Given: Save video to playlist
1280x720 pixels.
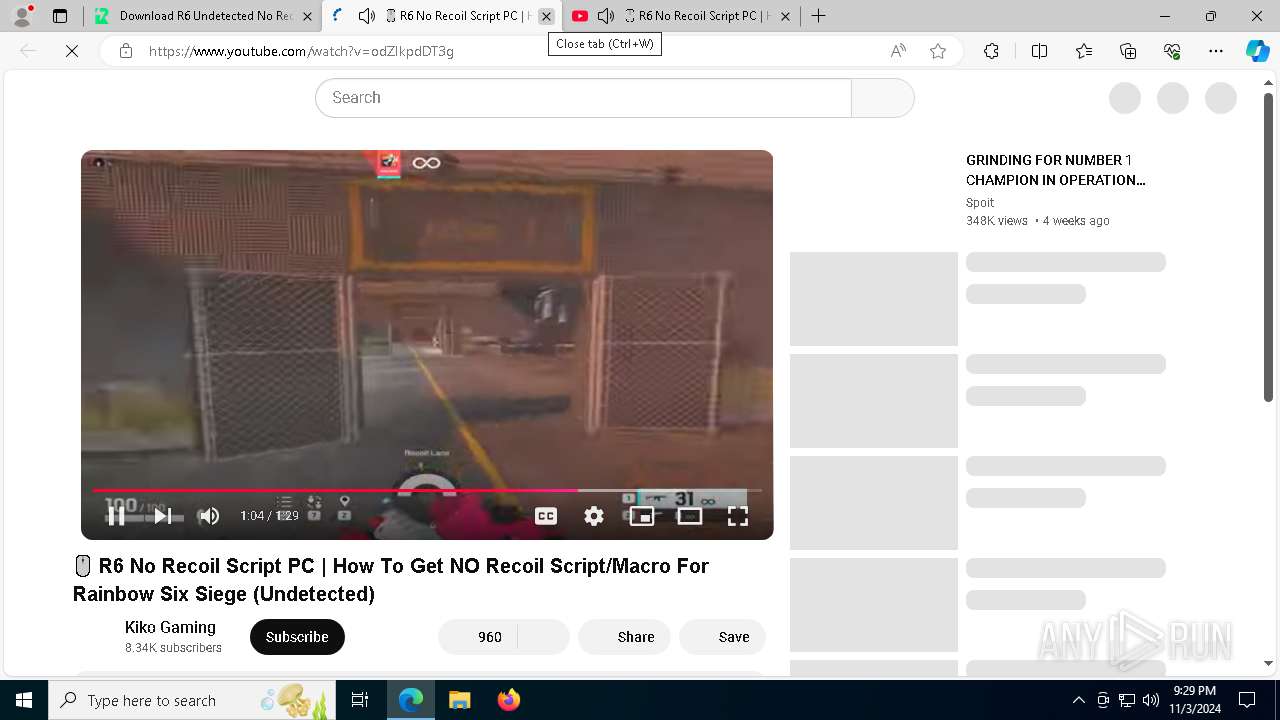Looking at the screenshot, I should [x=722, y=637].
